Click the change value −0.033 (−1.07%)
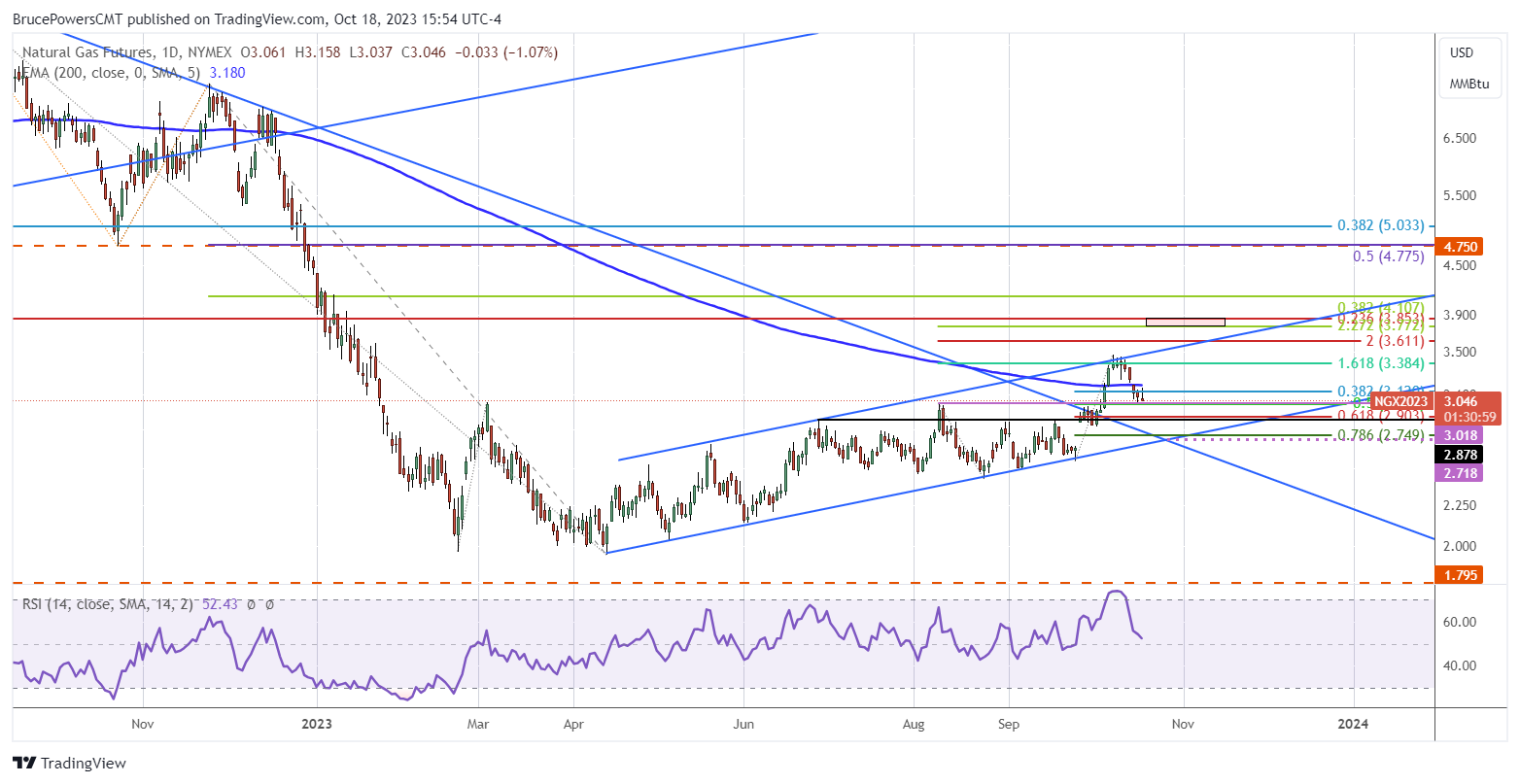The width and height of the screenshot is (1520, 784). pos(505,52)
